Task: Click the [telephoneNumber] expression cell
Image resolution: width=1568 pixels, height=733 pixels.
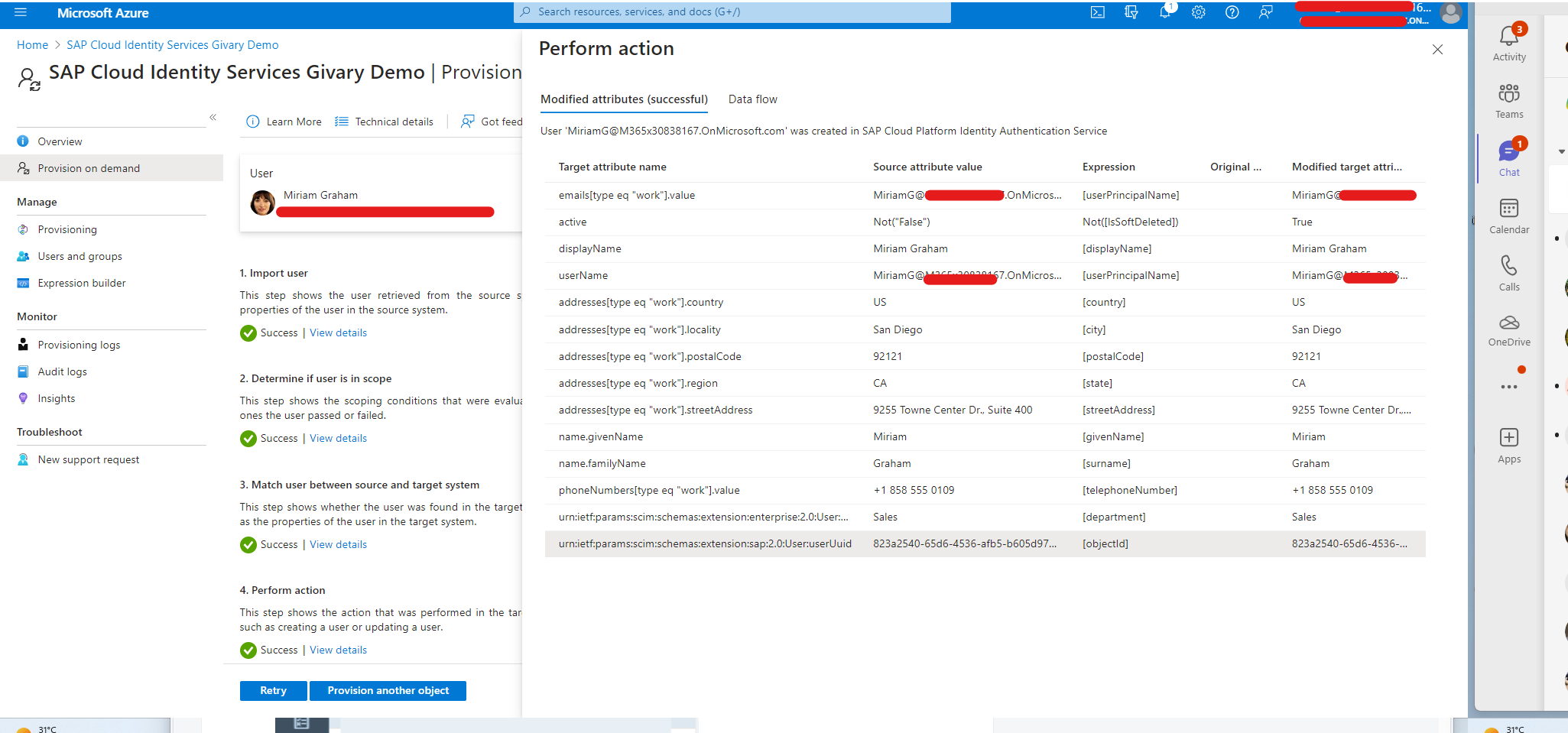Action: tap(1130, 490)
